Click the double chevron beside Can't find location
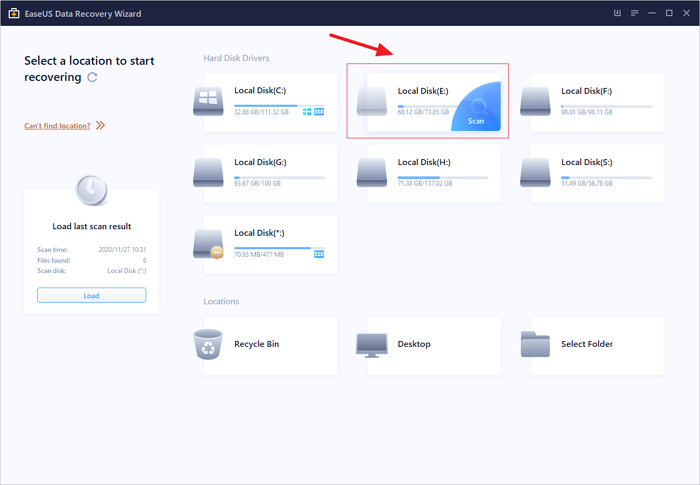This screenshot has height=485, width=700. [100, 125]
